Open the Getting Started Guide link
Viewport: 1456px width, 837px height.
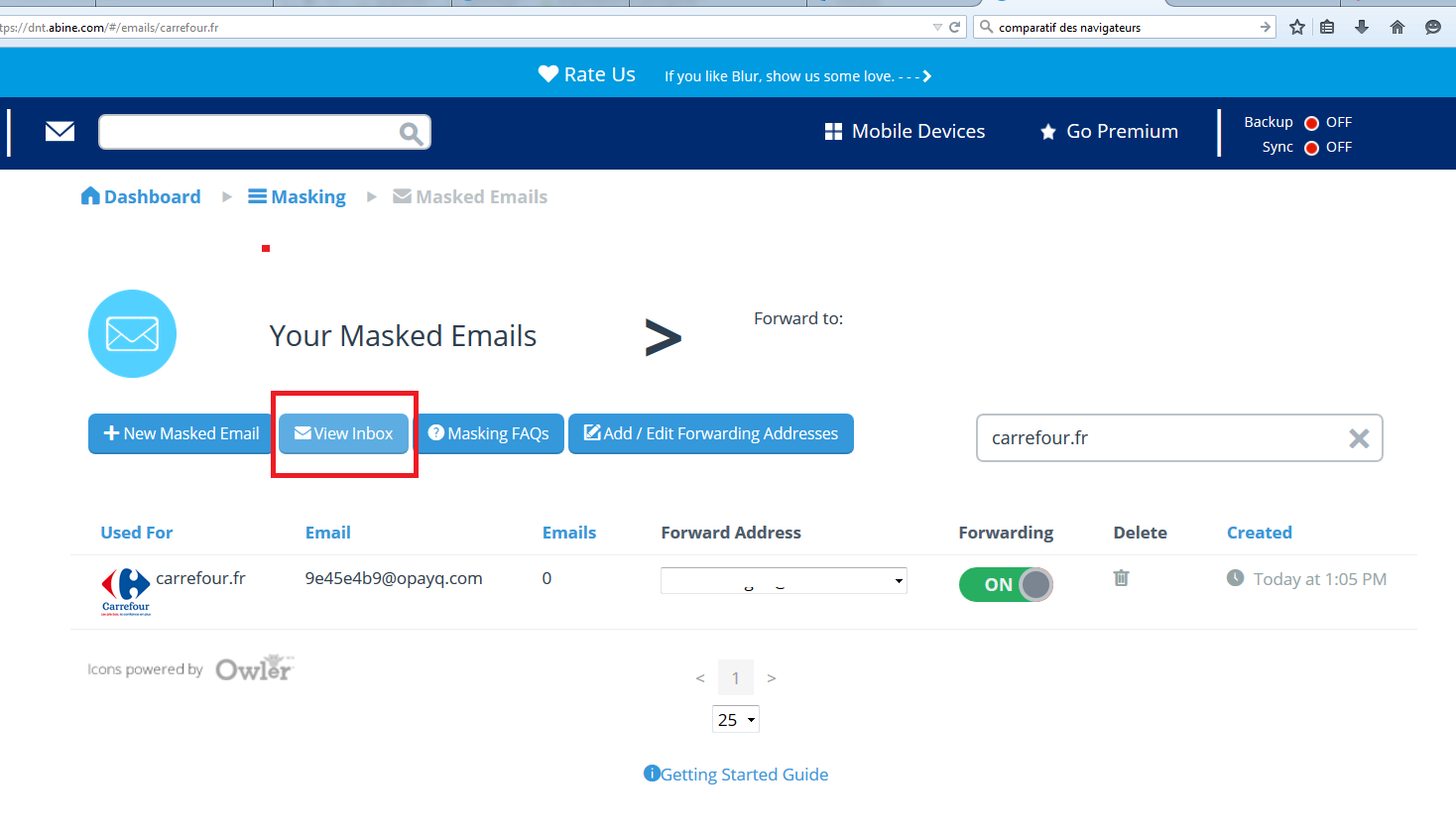pyautogui.click(x=744, y=775)
